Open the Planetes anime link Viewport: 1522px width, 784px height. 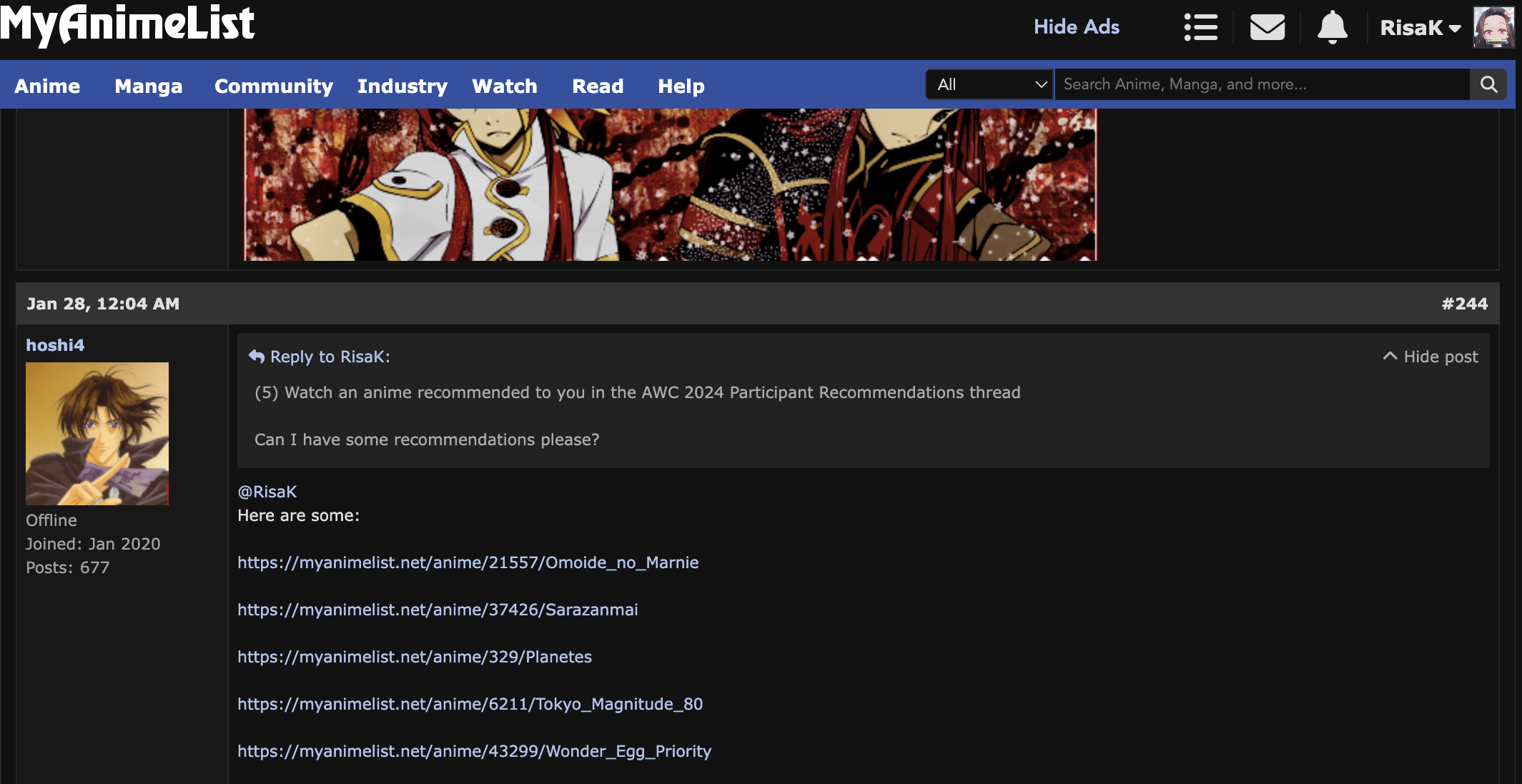pos(415,657)
